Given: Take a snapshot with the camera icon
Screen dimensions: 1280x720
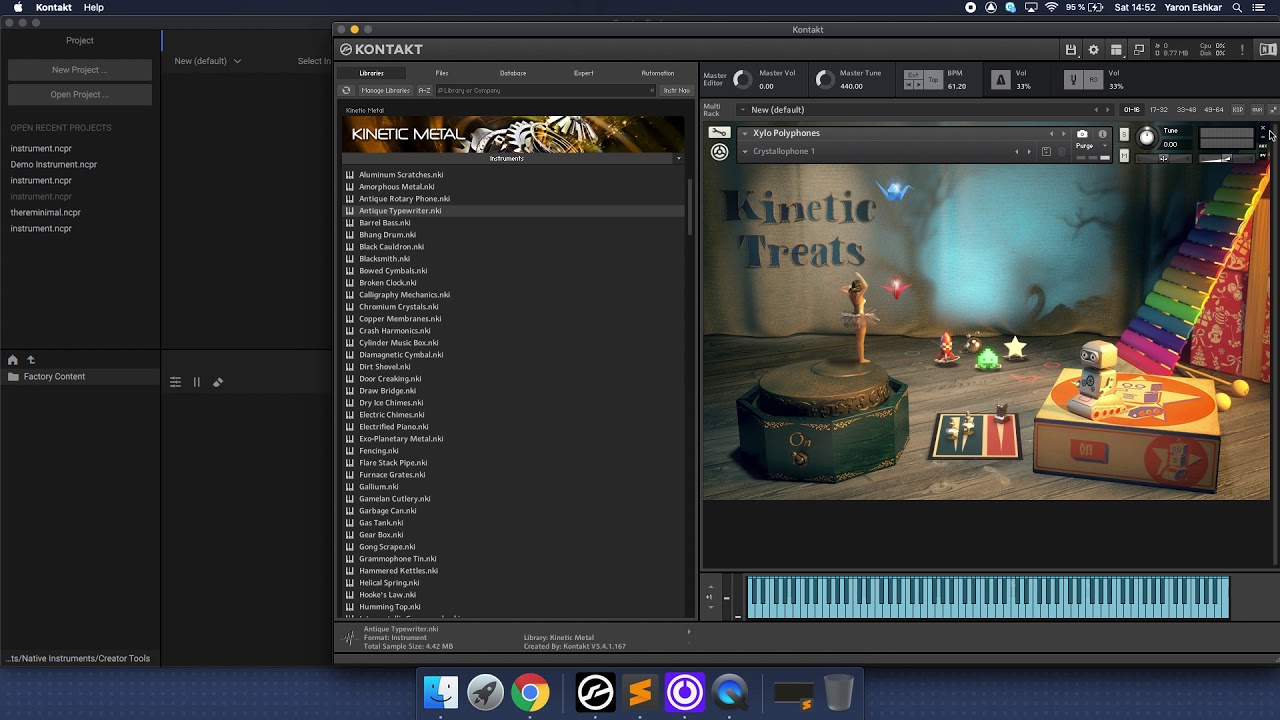Looking at the screenshot, I should [x=1082, y=134].
